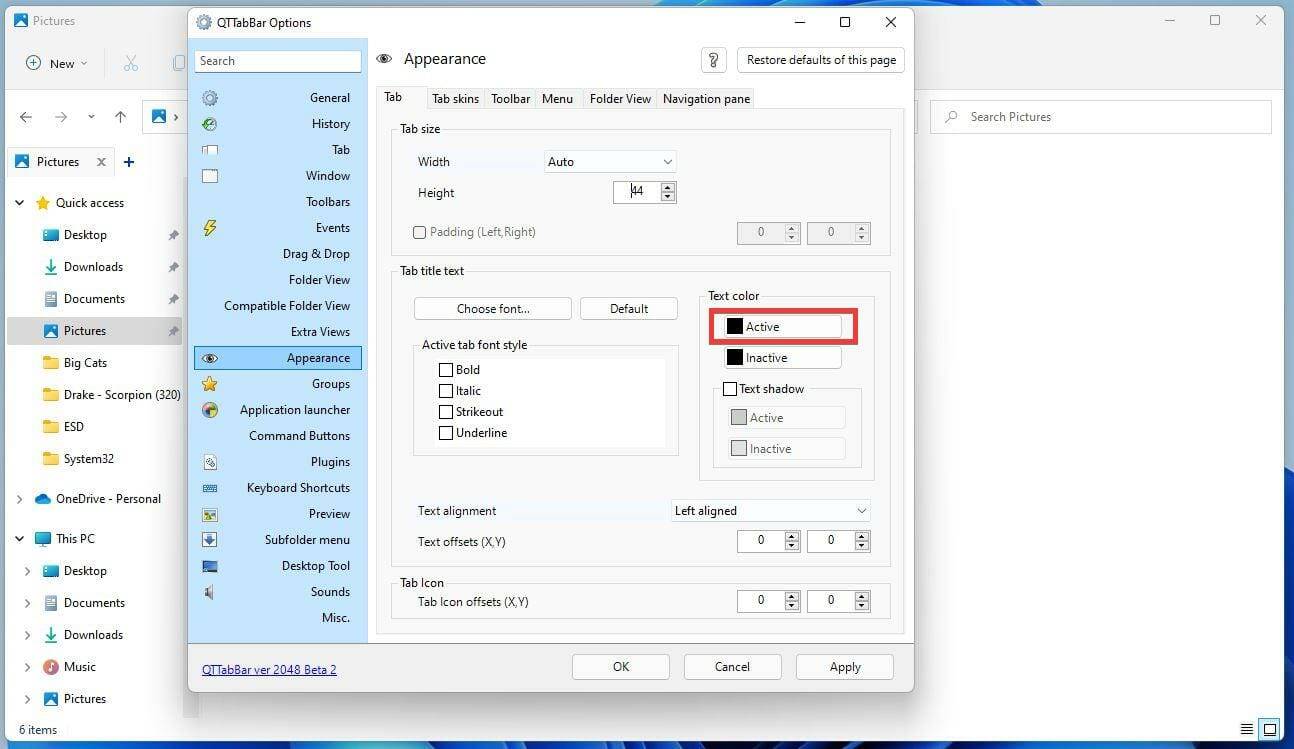Select the Sounds speaker icon
The image size is (1294, 749).
210,592
